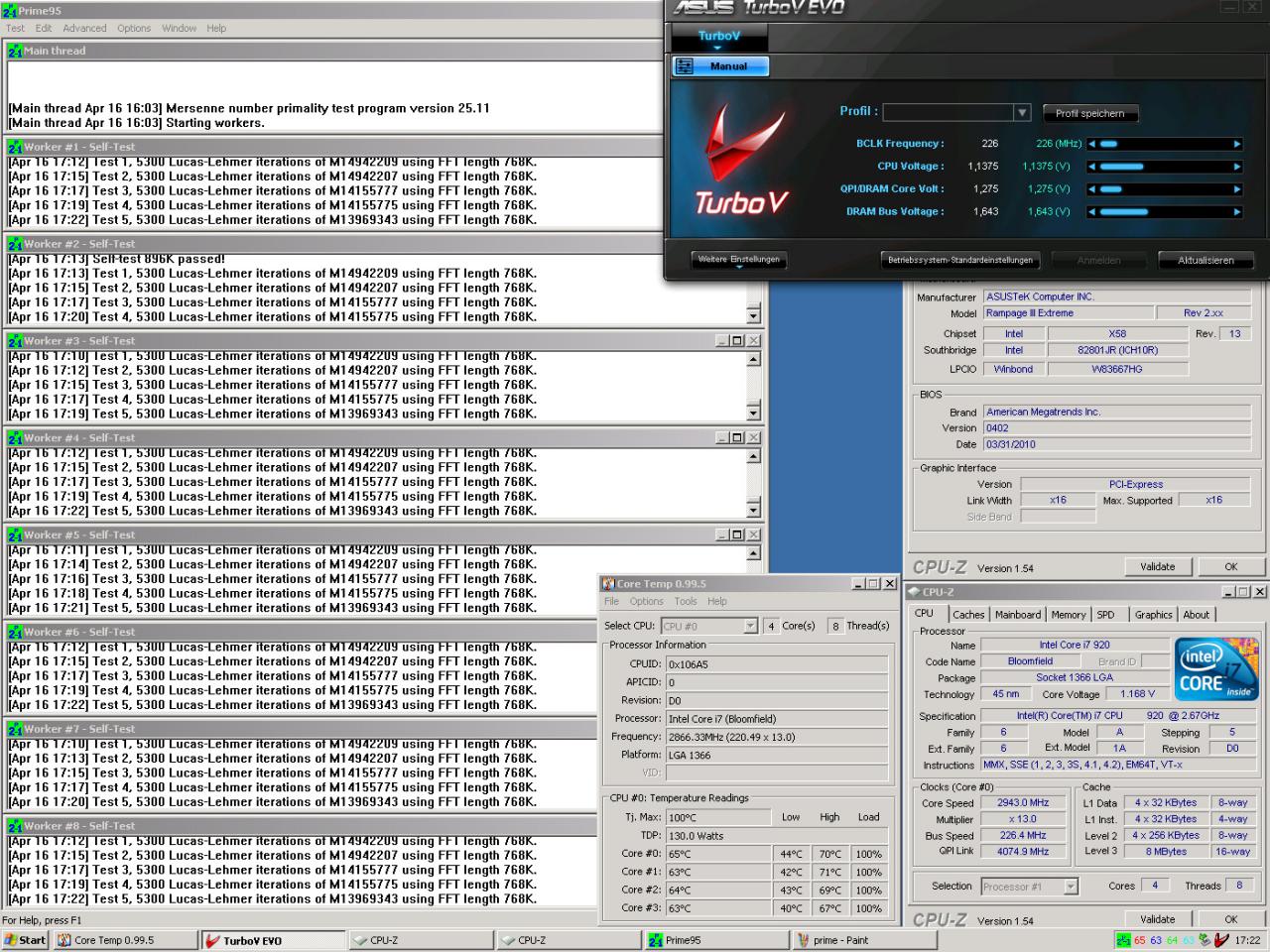This screenshot has width=1270, height=952.
Task: Click the Core Temp window title icon
Action: coord(608,584)
